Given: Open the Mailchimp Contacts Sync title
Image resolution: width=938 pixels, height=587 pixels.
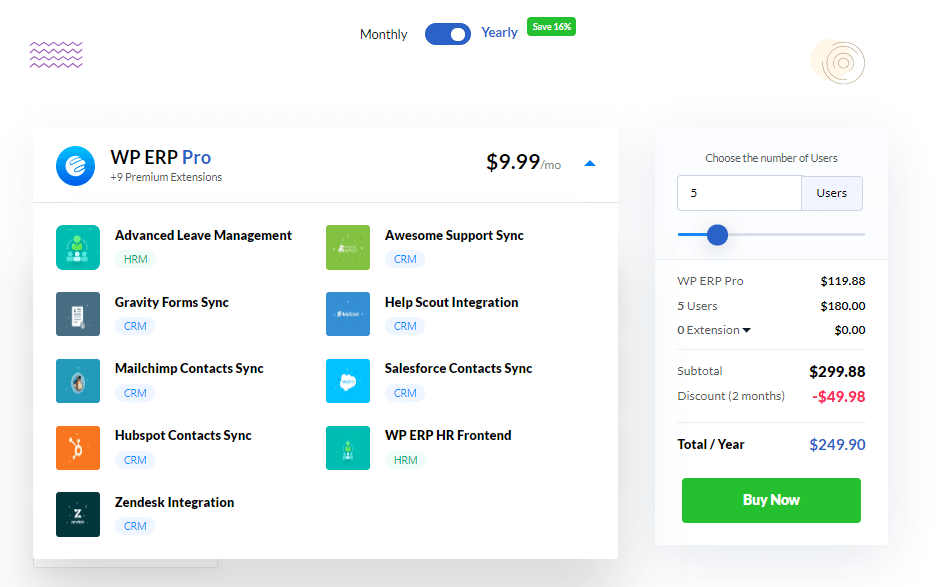Looking at the screenshot, I should point(189,369).
